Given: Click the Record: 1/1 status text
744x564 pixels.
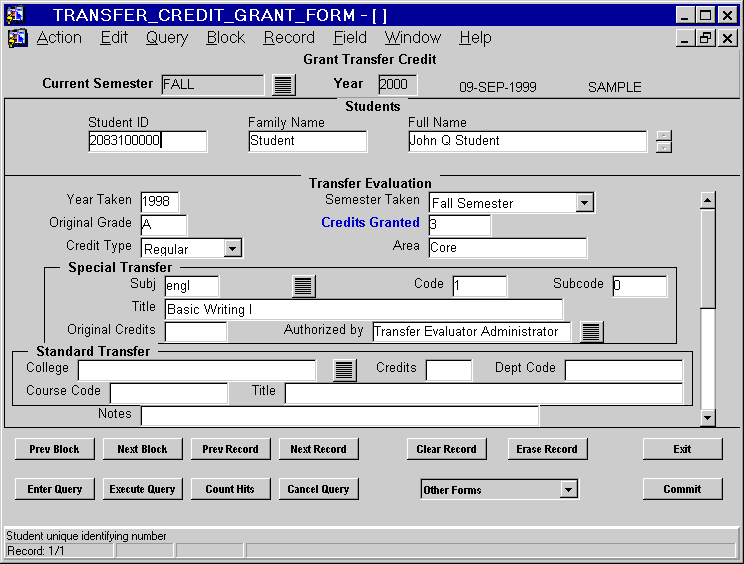Looking at the screenshot, I should 36,551.
